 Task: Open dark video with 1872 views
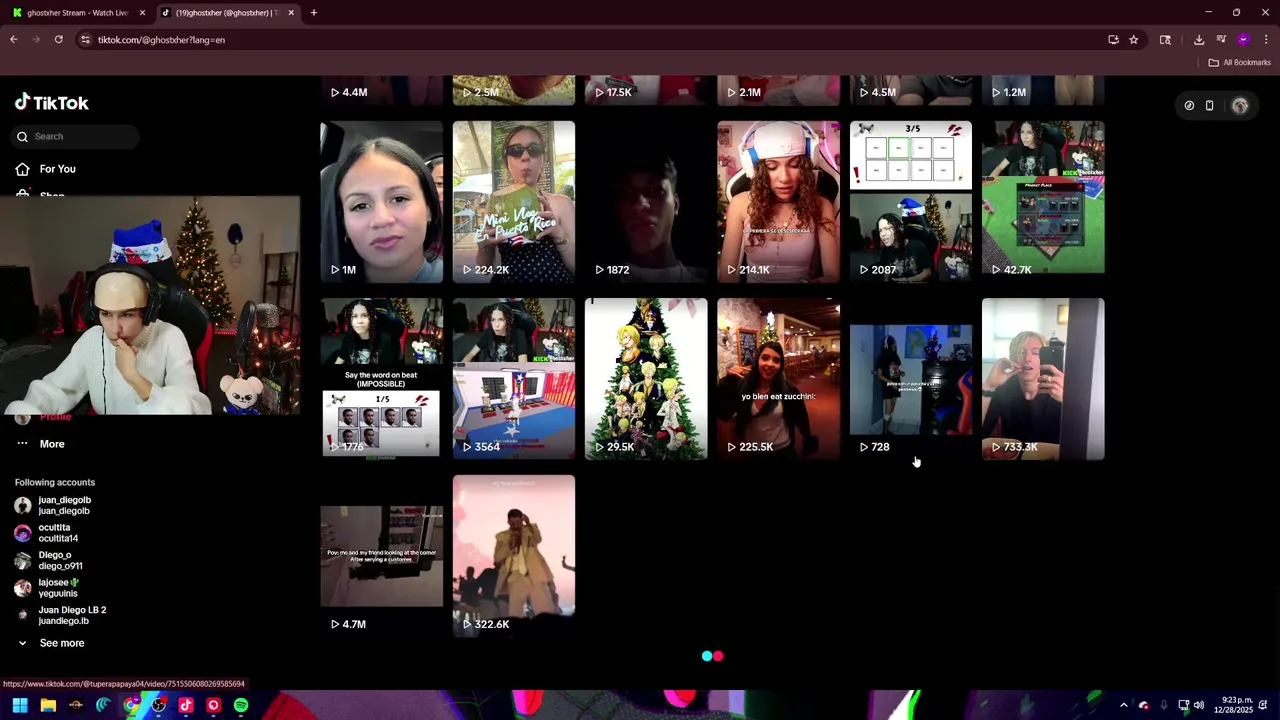pyautogui.click(x=646, y=202)
